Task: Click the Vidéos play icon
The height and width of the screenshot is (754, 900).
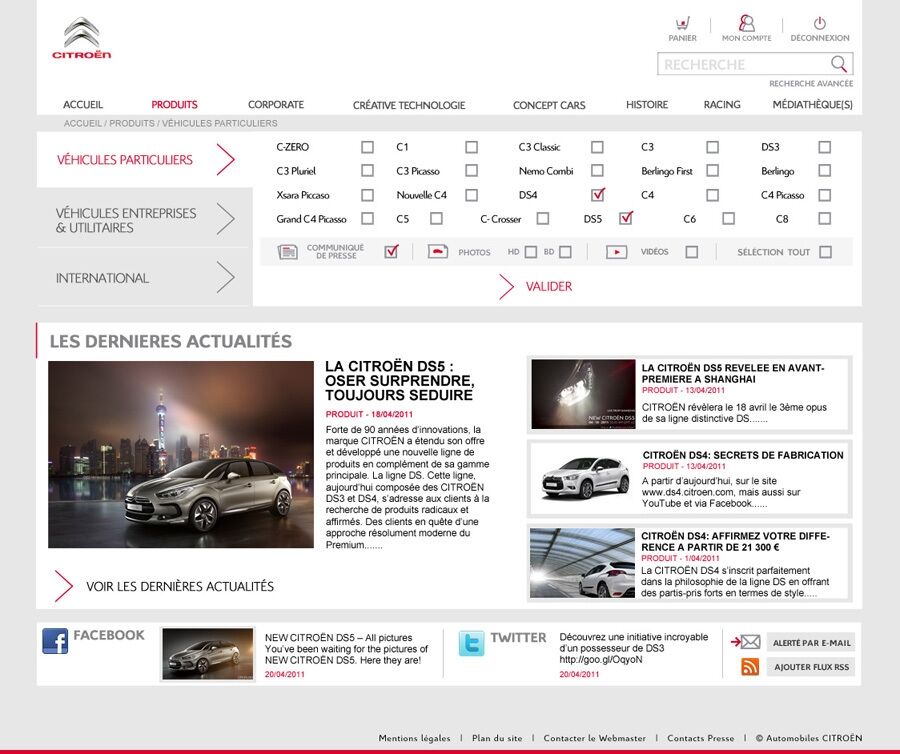Action: tap(616, 252)
